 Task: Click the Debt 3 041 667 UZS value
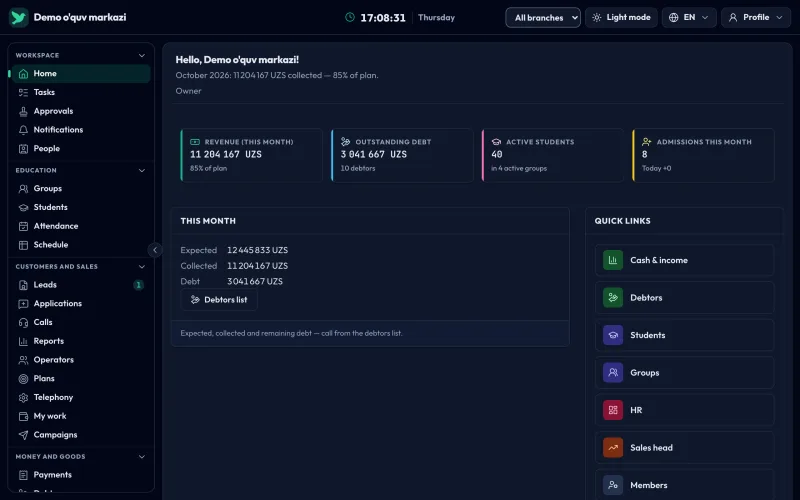(255, 282)
